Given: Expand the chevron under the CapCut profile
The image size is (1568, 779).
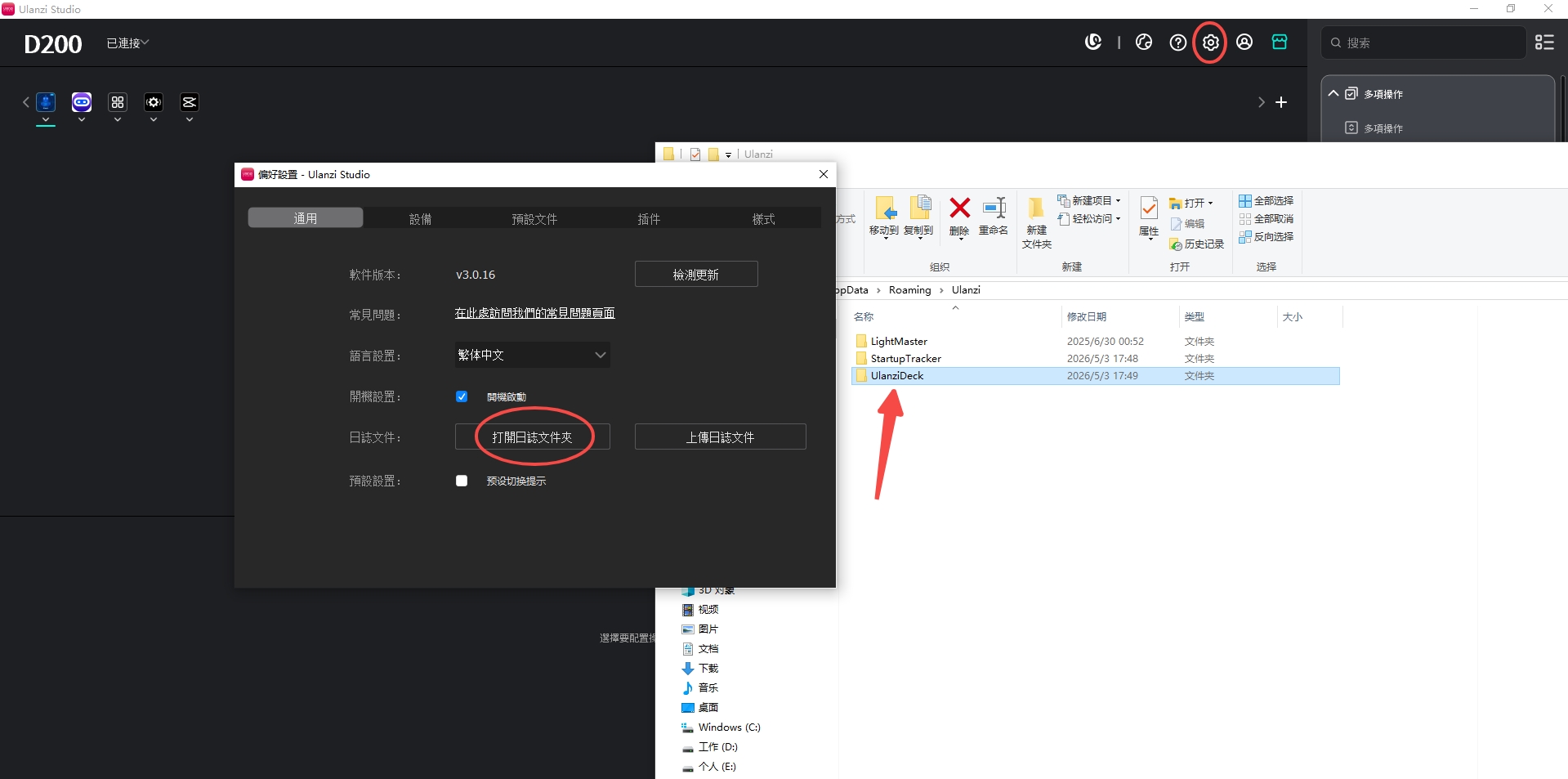Looking at the screenshot, I should (x=190, y=119).
